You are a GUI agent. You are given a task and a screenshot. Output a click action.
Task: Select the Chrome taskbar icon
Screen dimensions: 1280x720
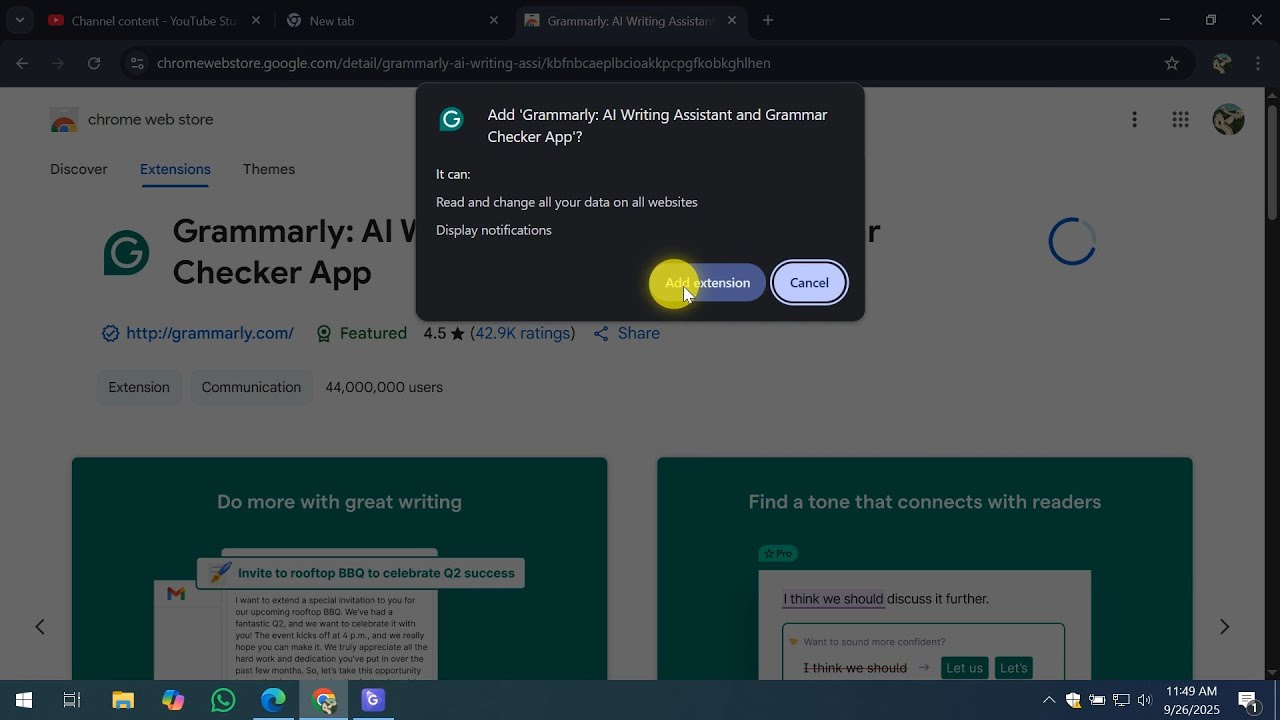323,700
